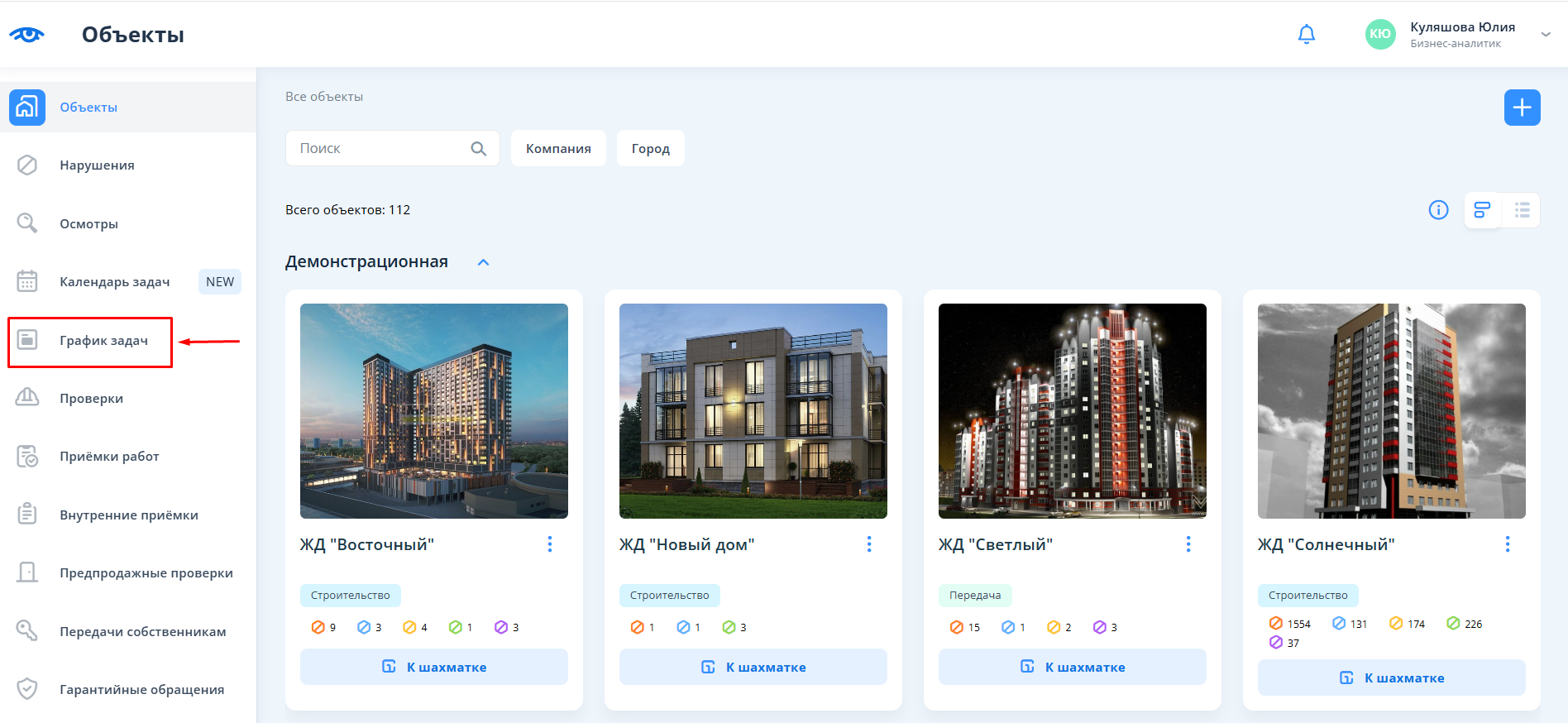Go to Нарушения in sidebar
The width and height of the screenshot is (1568, 723).
(97, 165)
